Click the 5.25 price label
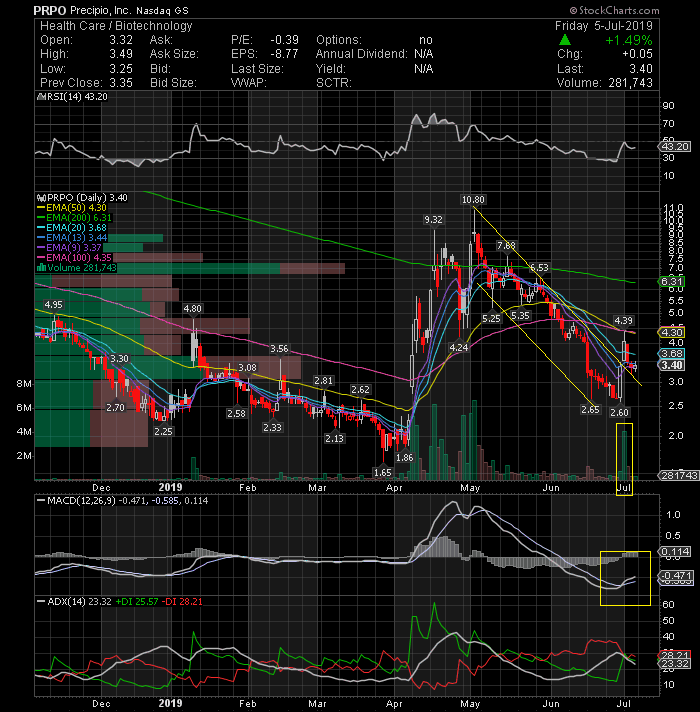This screenshot has width=700, height=712. pos(491,319)
